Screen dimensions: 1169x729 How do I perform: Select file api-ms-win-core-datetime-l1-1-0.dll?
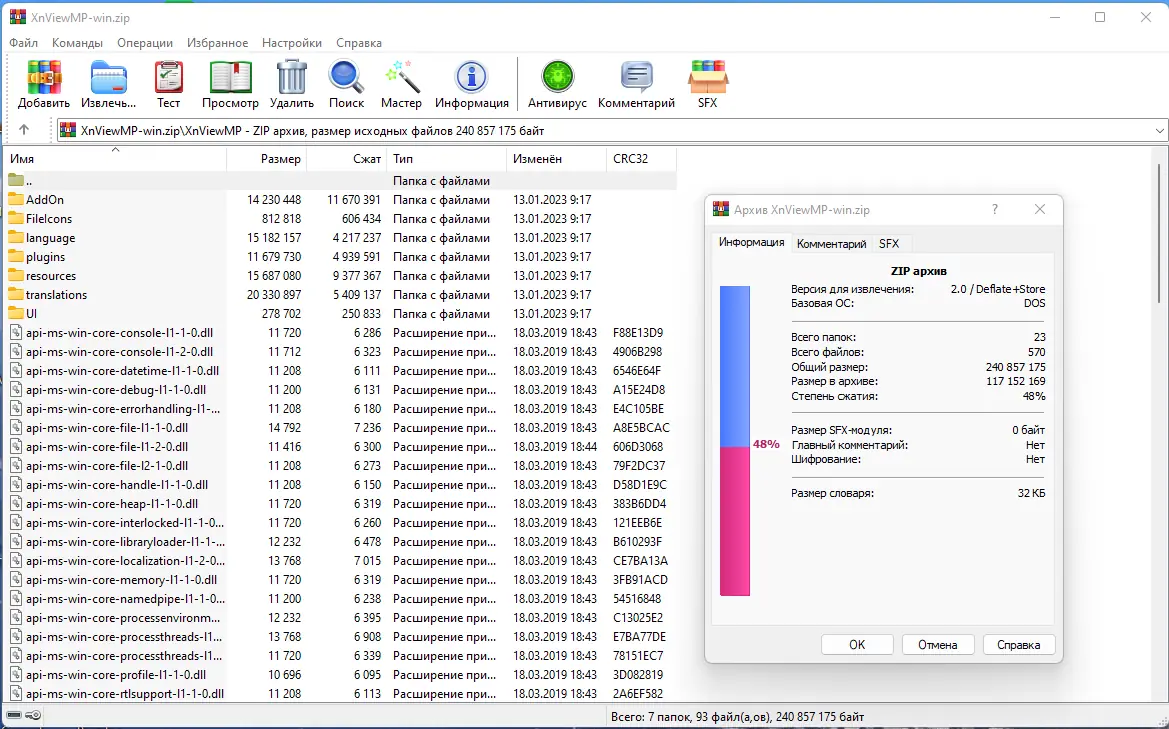122,370
